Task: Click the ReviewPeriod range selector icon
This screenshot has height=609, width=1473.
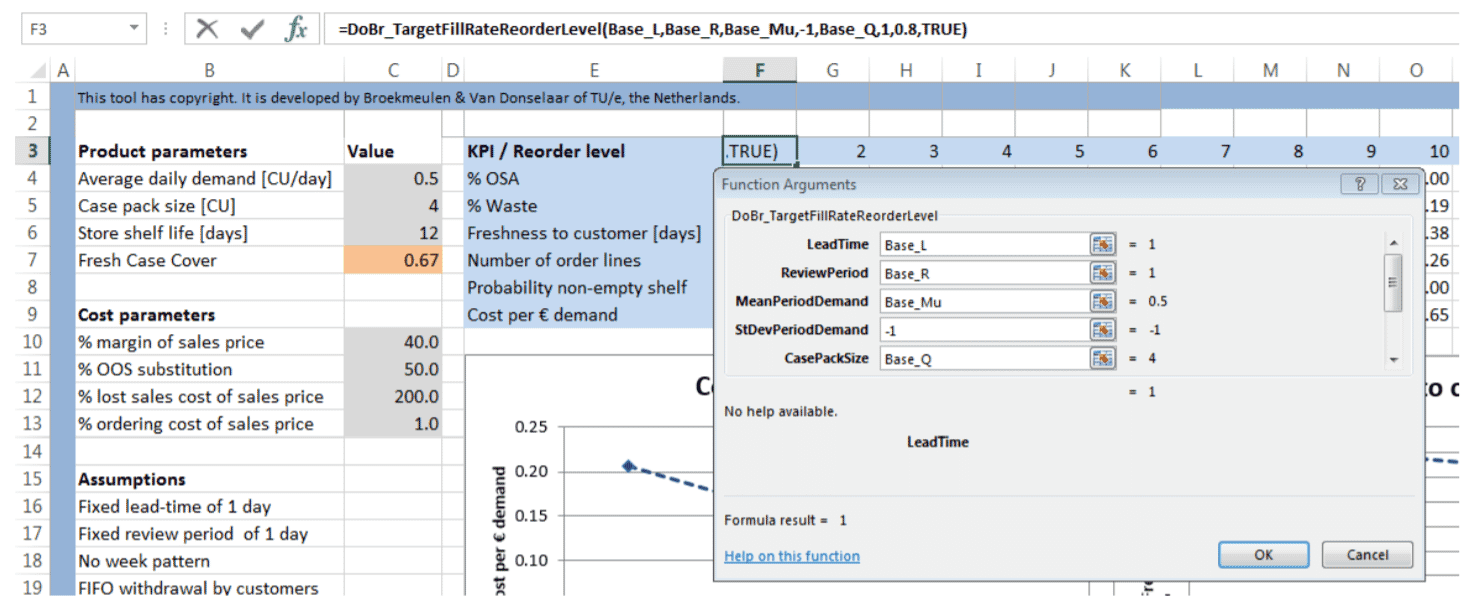Action: [1103, 273]
